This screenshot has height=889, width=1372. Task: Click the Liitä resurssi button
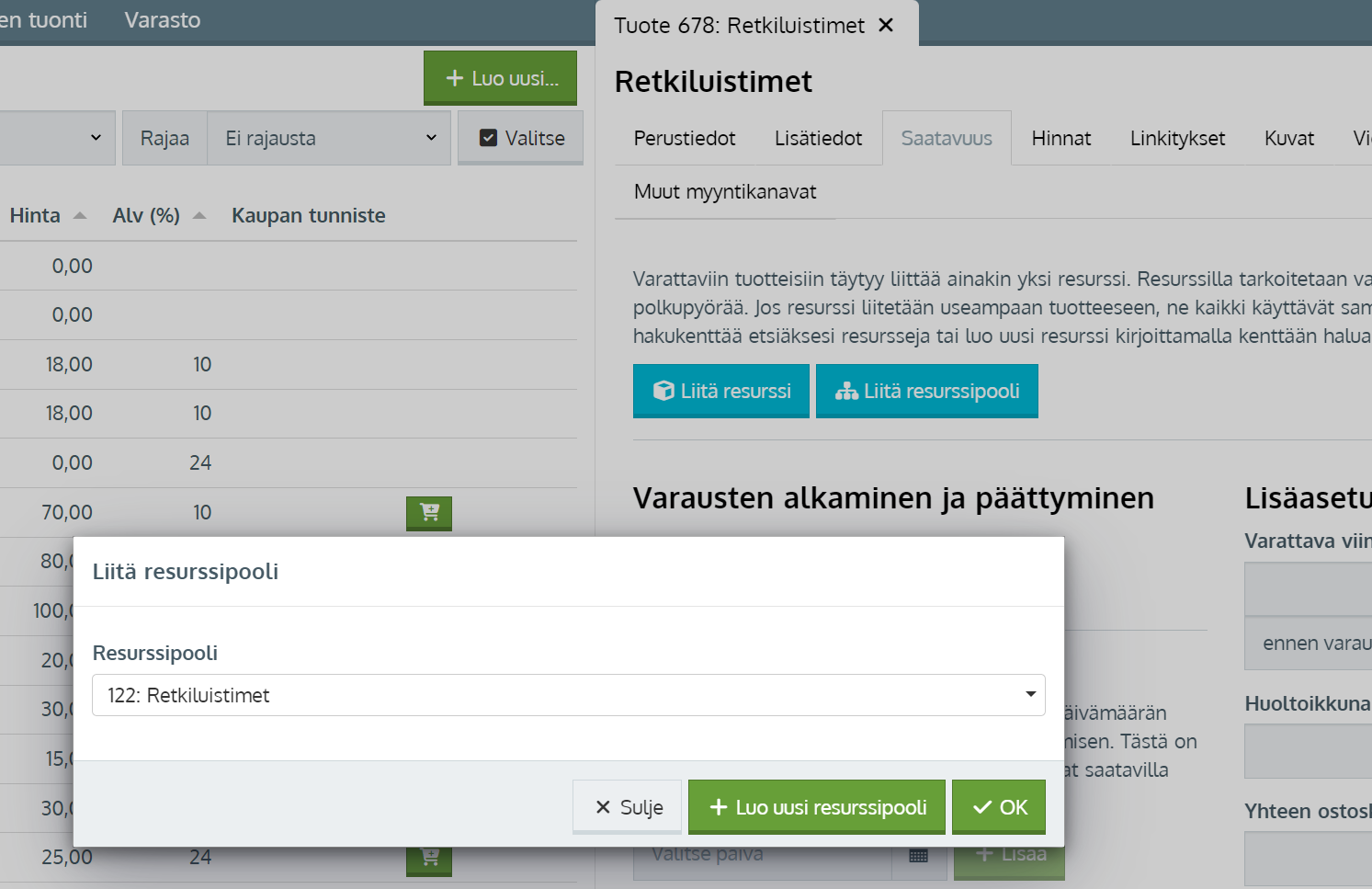720,391
